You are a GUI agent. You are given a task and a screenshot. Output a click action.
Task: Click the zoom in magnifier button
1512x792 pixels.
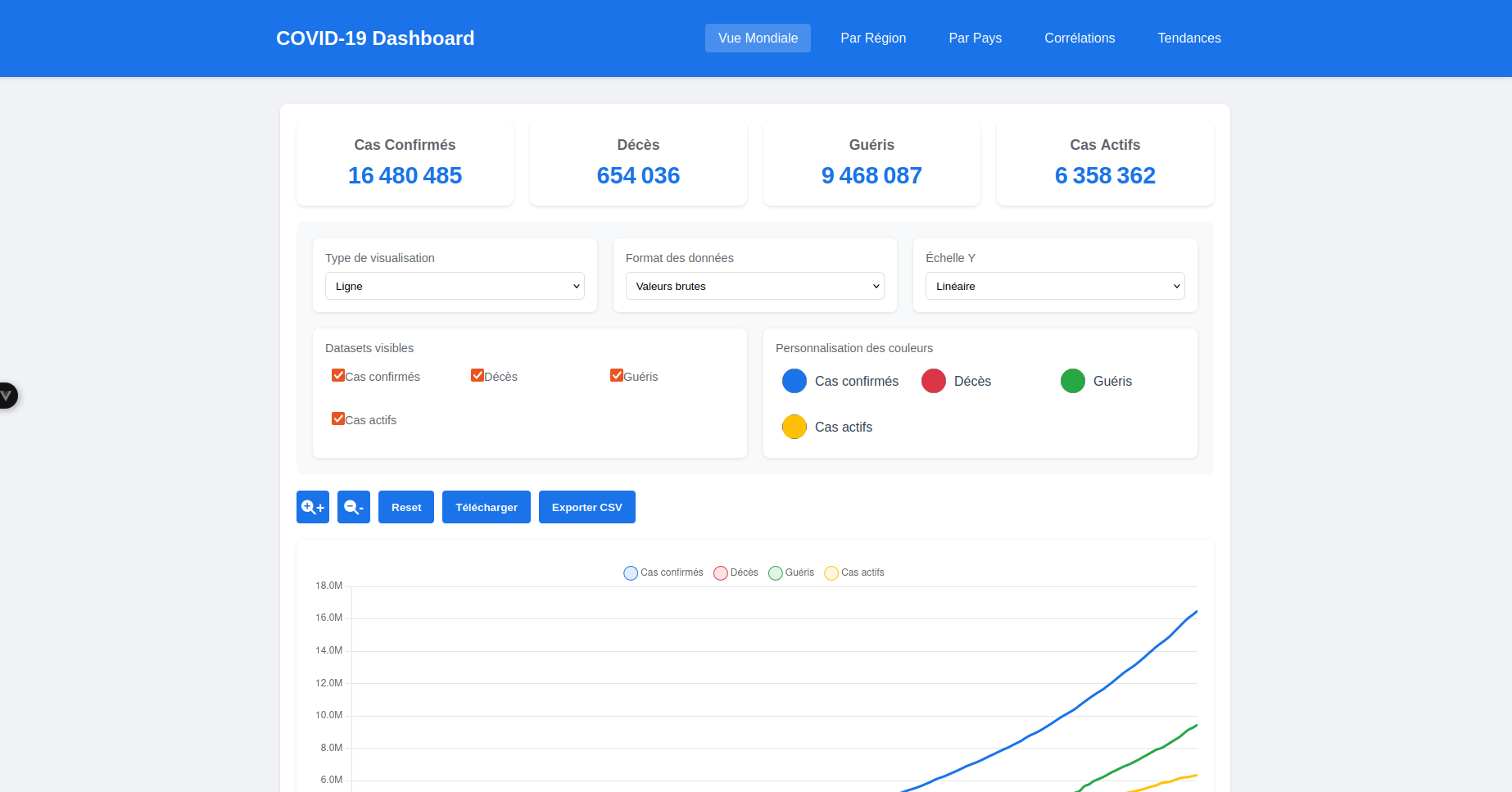313,507
